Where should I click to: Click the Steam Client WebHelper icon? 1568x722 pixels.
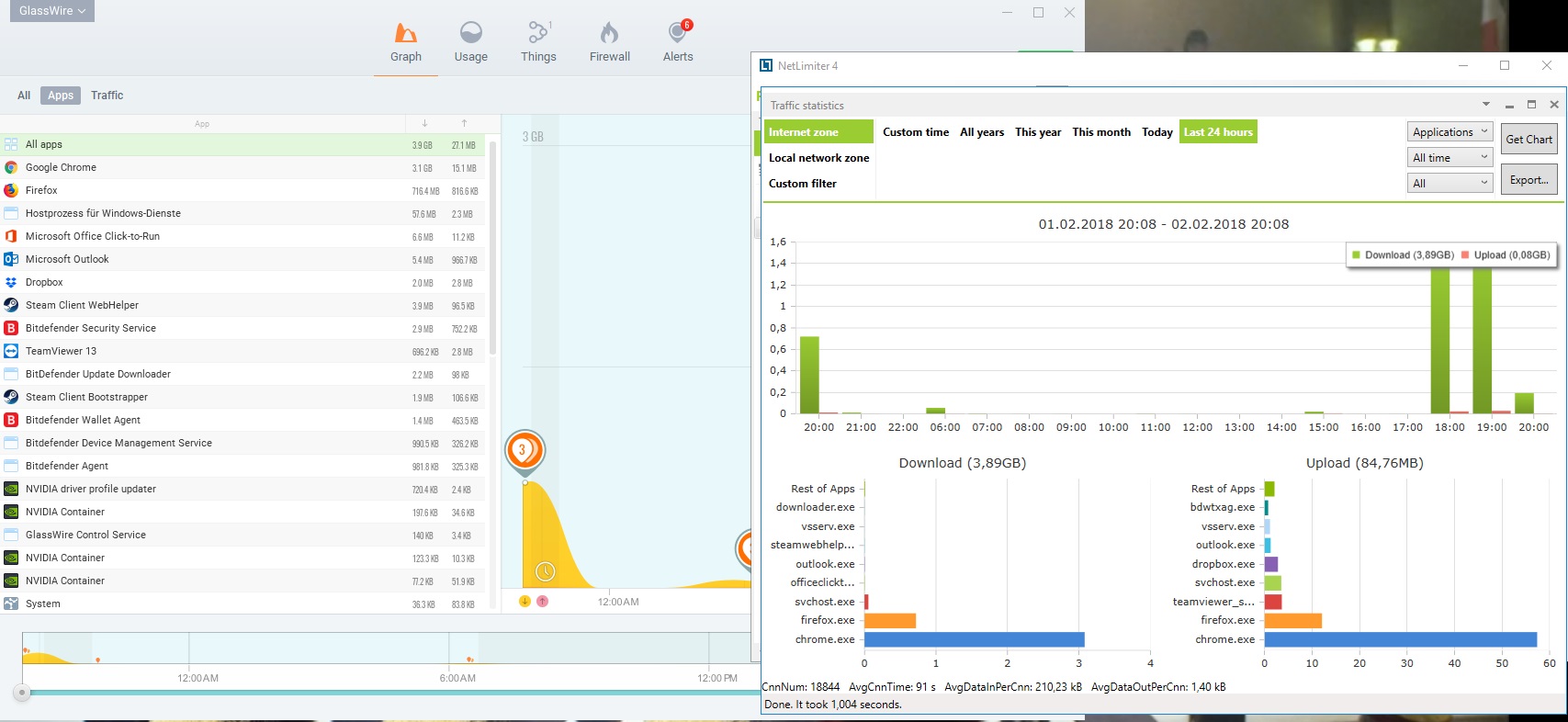pyautogui.click(x=11, y=305)
